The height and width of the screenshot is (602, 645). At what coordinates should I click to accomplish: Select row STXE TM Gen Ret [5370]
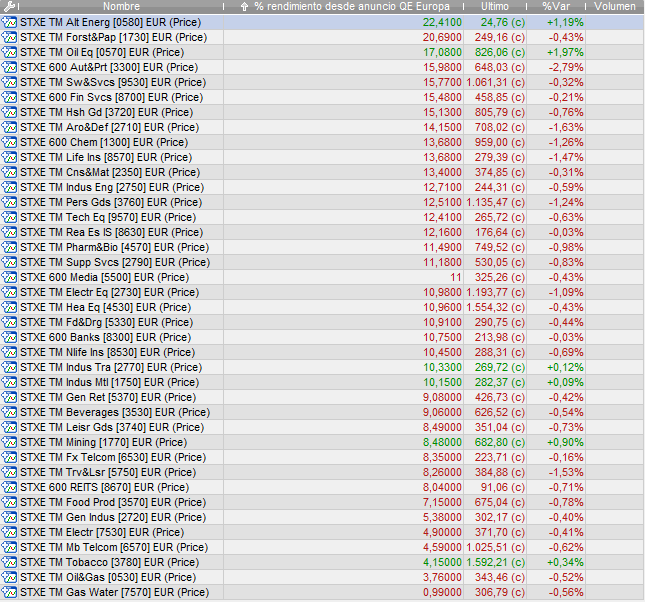click(x=322, y=398)
